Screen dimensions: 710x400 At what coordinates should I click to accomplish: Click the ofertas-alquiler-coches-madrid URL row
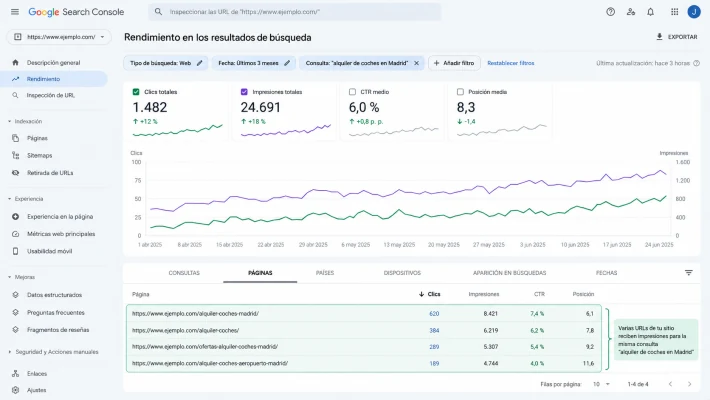pyautogui.click(x=364, y=347)
